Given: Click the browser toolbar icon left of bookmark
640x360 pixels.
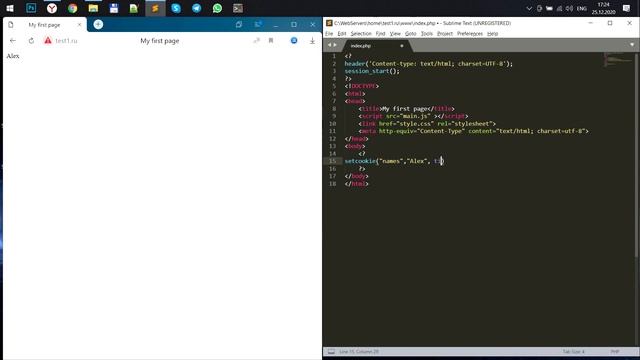Looking at the screenshot, I should pos(256,40).
